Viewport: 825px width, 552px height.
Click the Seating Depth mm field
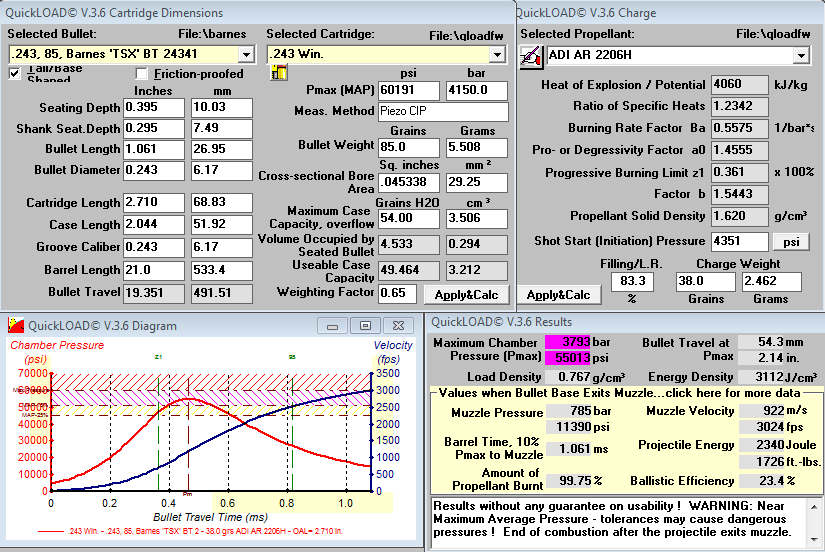coord(222,107)
